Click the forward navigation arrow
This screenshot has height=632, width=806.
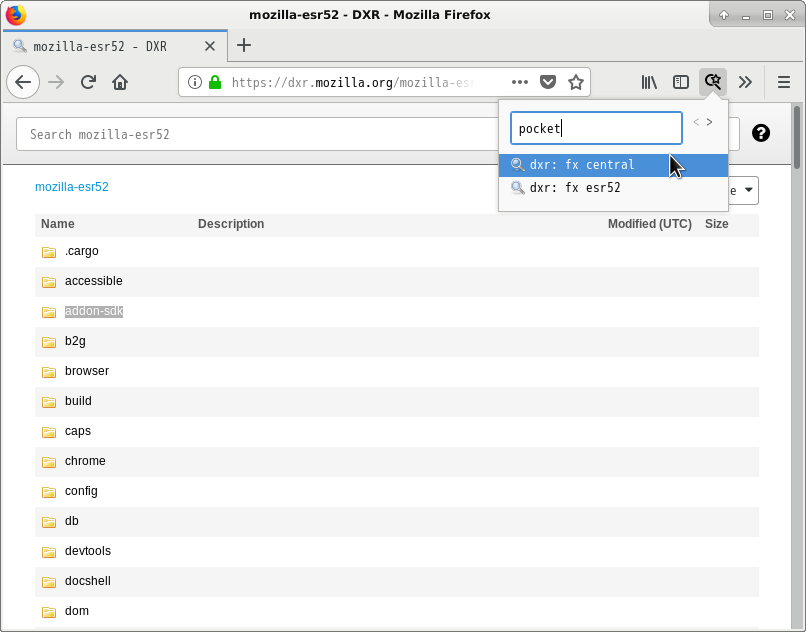[56, 82]
